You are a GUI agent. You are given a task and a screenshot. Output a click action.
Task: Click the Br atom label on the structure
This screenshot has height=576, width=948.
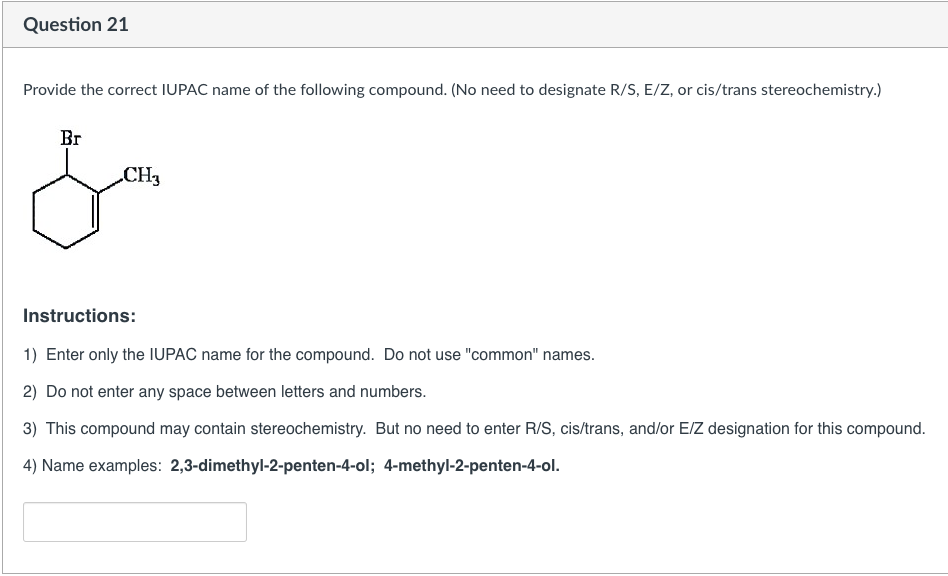click(70, 139)
